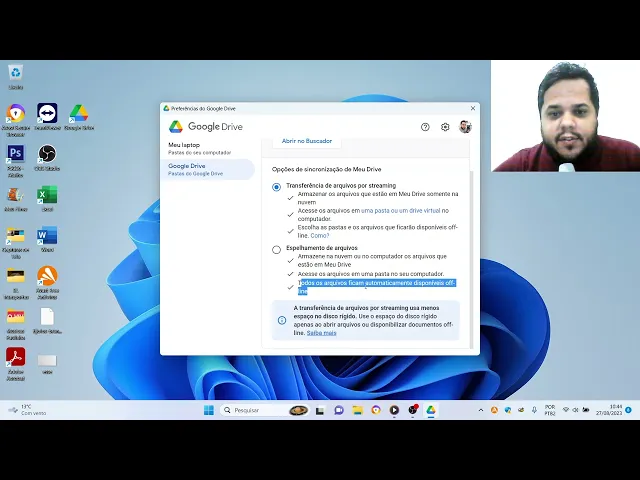This screenshot has width=640, height=480.
Task: Click 'Abrir no Buscador' button
Action: pos(307,141)
